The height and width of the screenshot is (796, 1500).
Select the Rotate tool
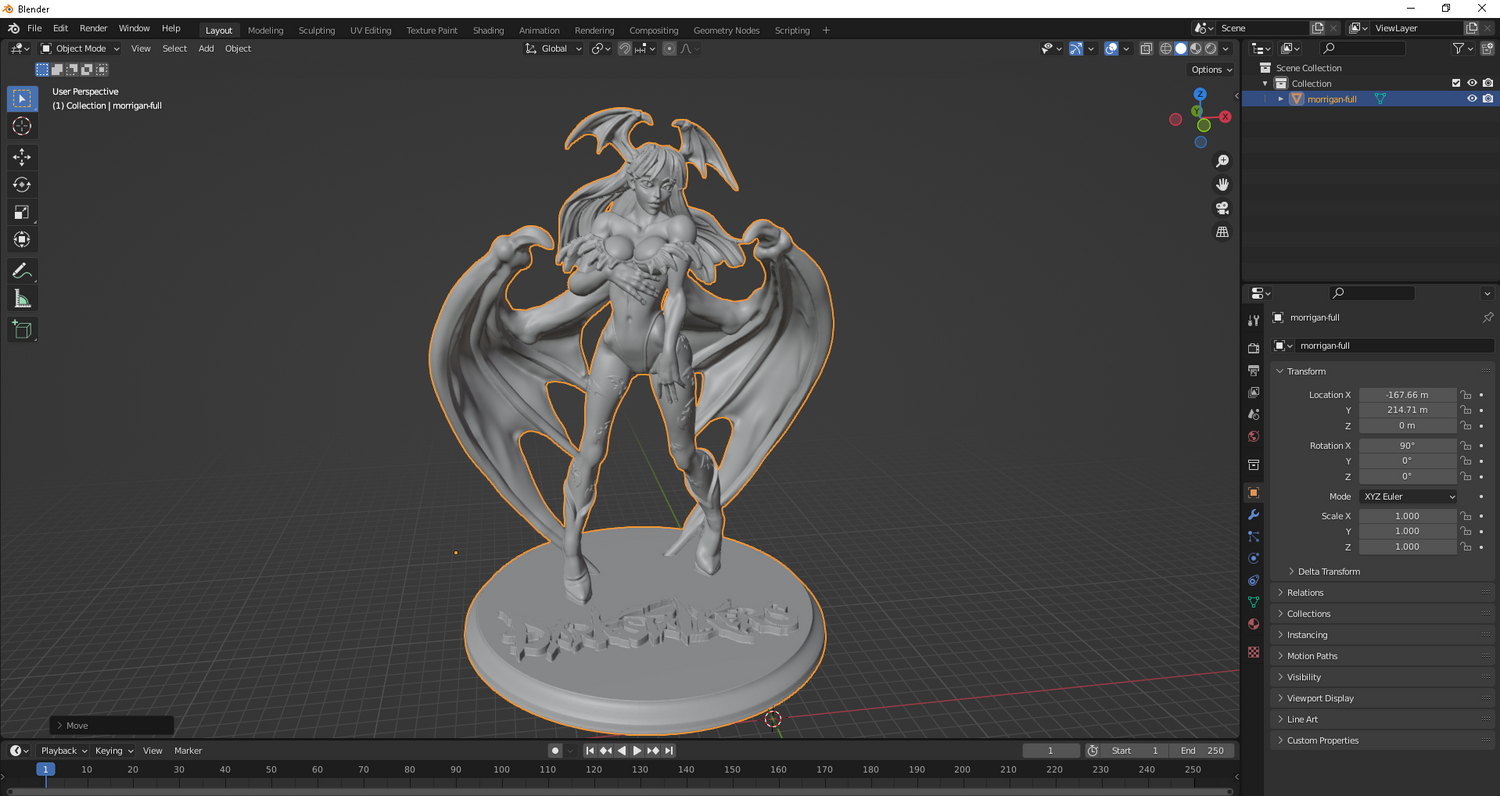pyautogui.click(x=22, y=185)
